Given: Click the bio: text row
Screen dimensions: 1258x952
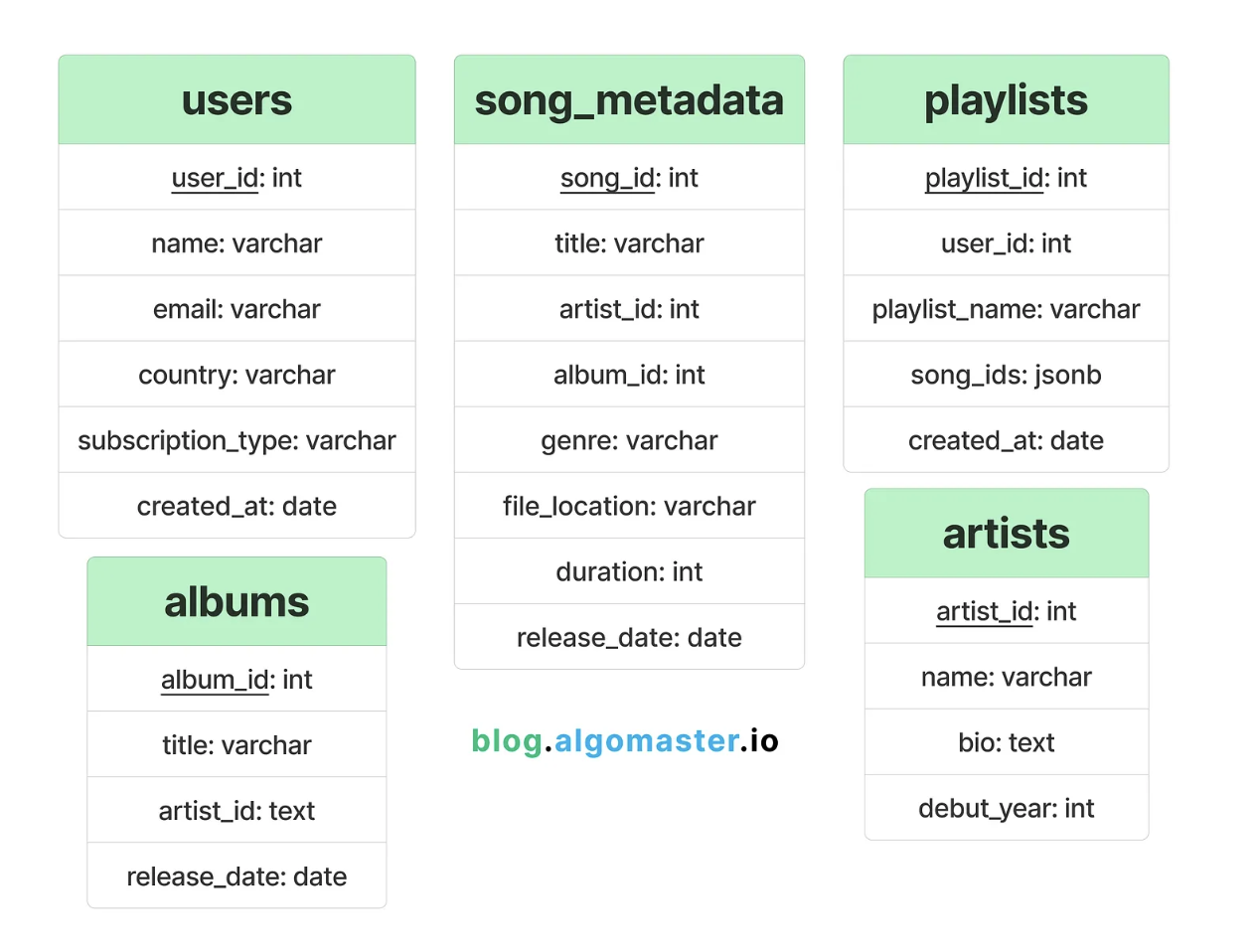Looking at the screenshot, I should 1006,742.
